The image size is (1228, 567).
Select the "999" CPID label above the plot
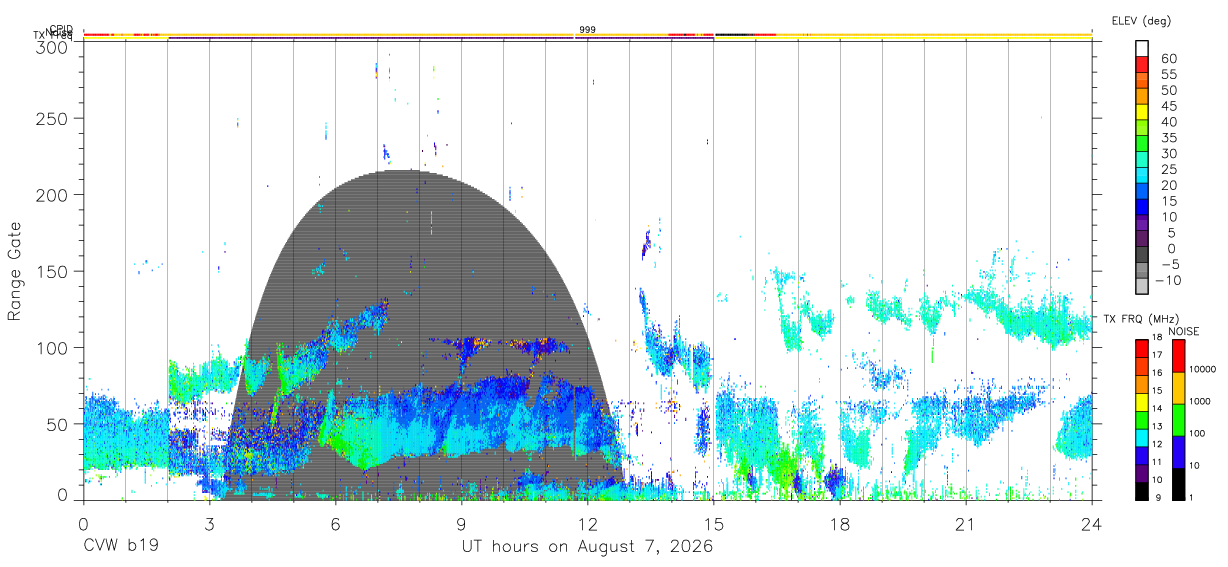pyautogui.click(x=587, y=29)
